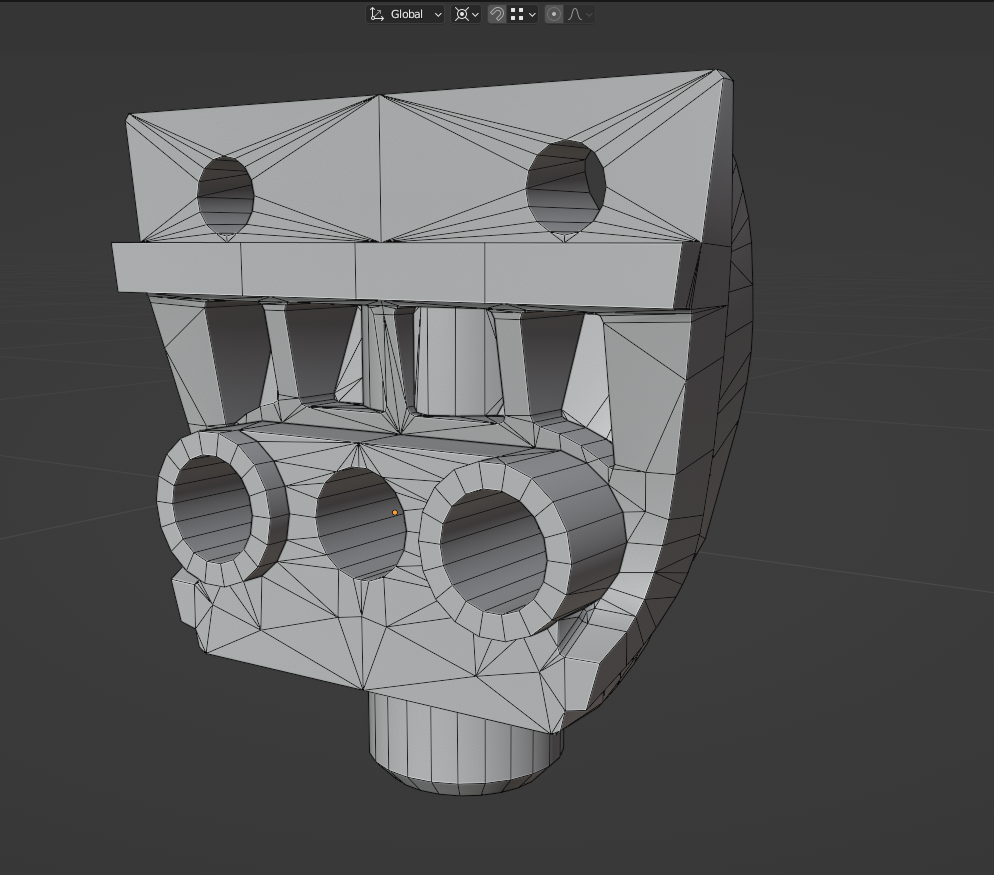Toggle the snap magnet button
The width and height of the screenshot is (994, 875).
click(x=497, y=14)
